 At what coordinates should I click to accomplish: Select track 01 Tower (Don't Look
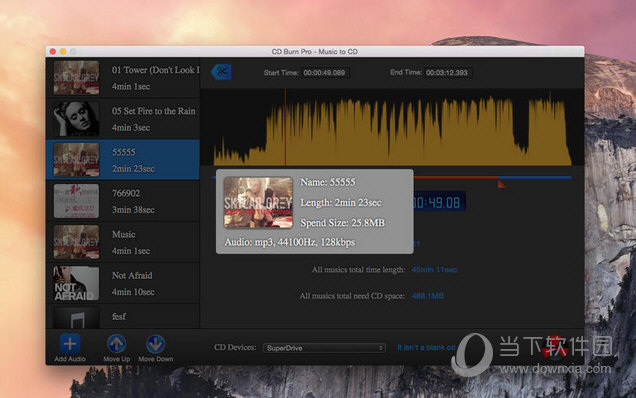tap(123, 77)
